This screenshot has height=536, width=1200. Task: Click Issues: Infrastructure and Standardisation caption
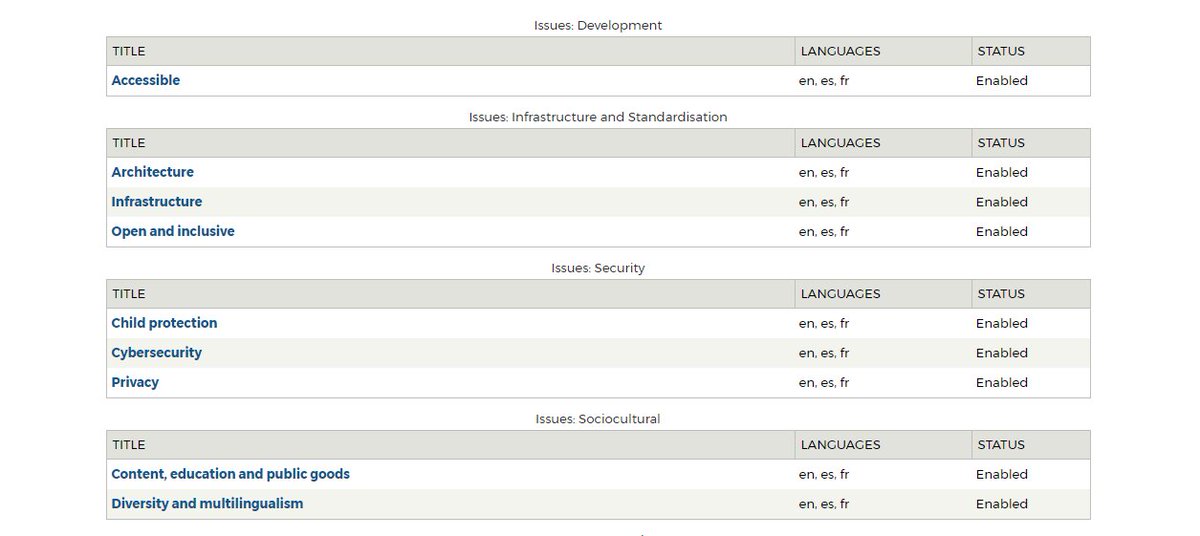tap(598, 117)
